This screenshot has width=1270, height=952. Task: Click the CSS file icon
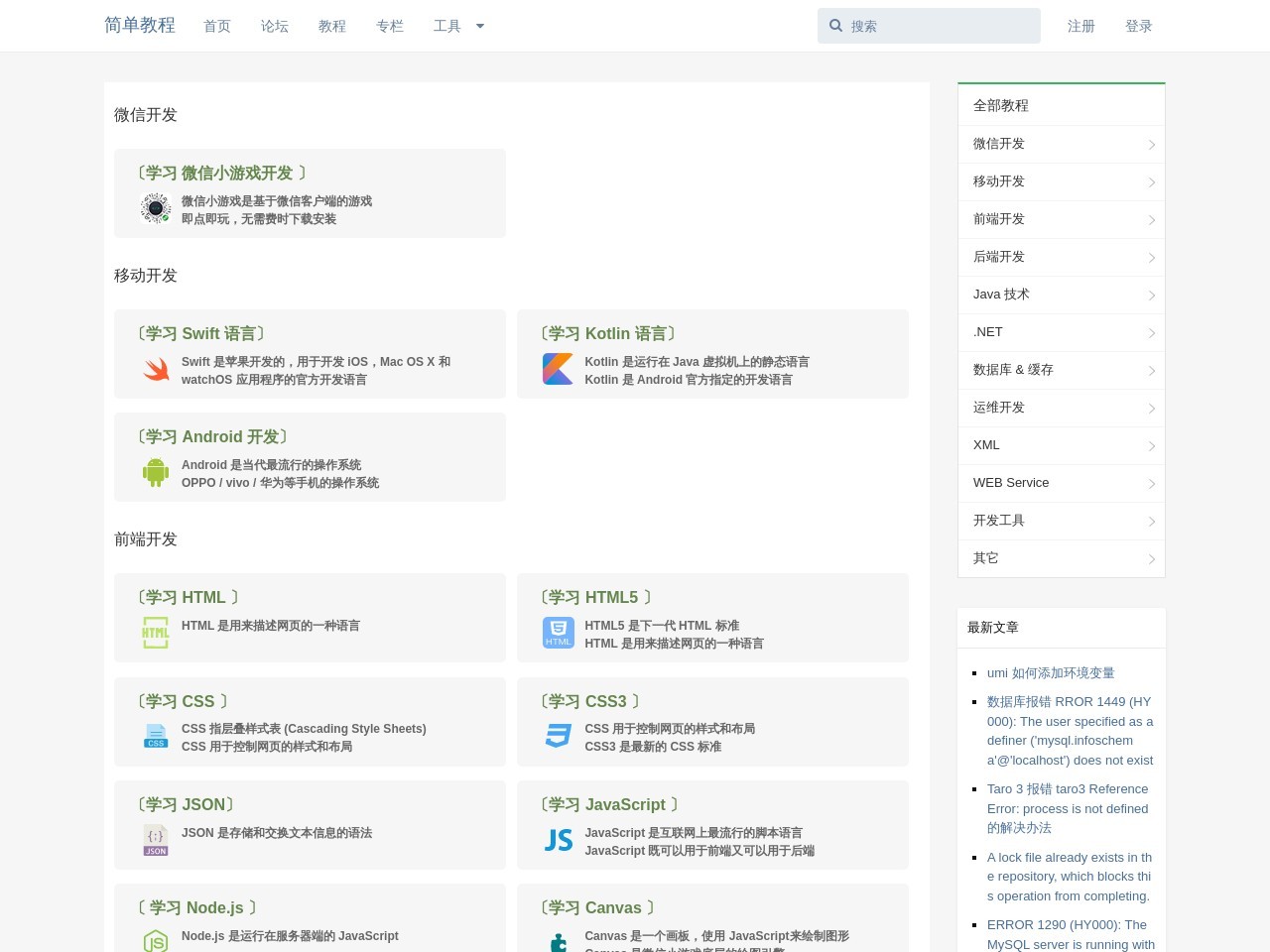(x=156, y=736)
